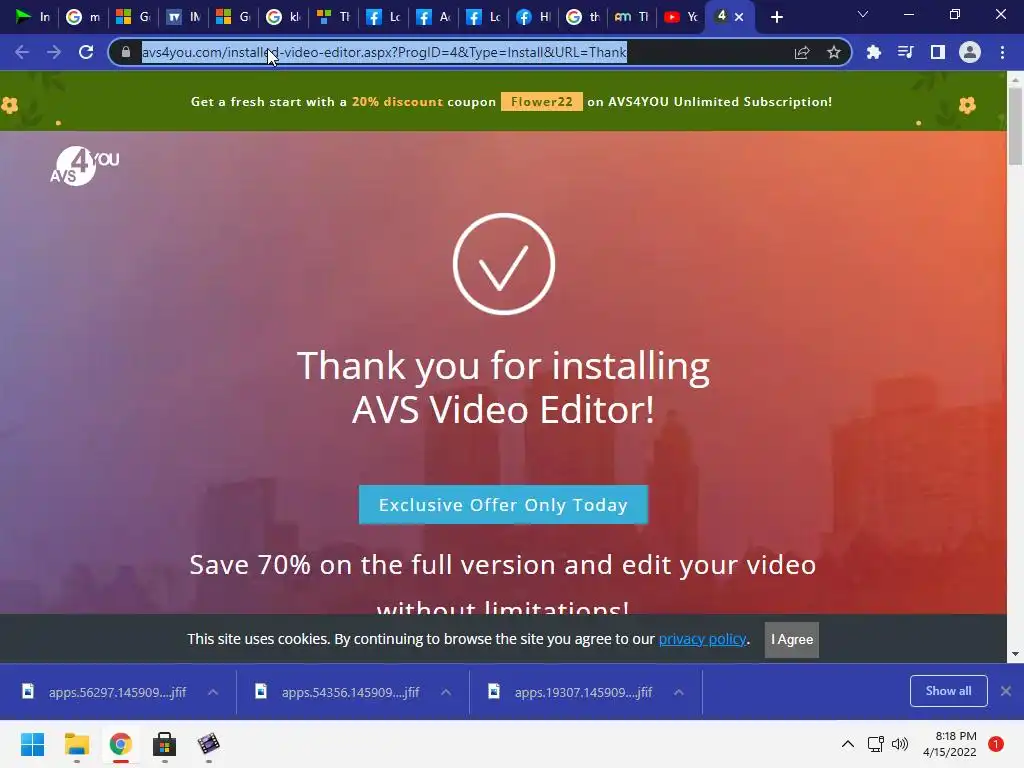Click the scrollbar down arrow
This screenshot has width=1024, height=768.
click(1015, 654)
